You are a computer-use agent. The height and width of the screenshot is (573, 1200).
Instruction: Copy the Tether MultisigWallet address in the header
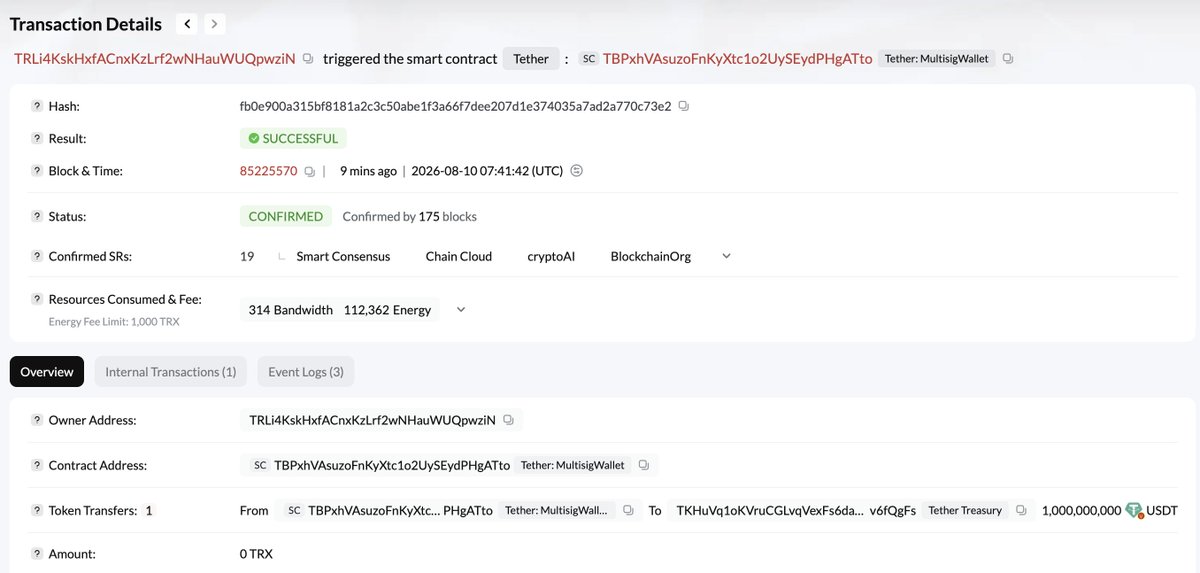pos(1007,59)
